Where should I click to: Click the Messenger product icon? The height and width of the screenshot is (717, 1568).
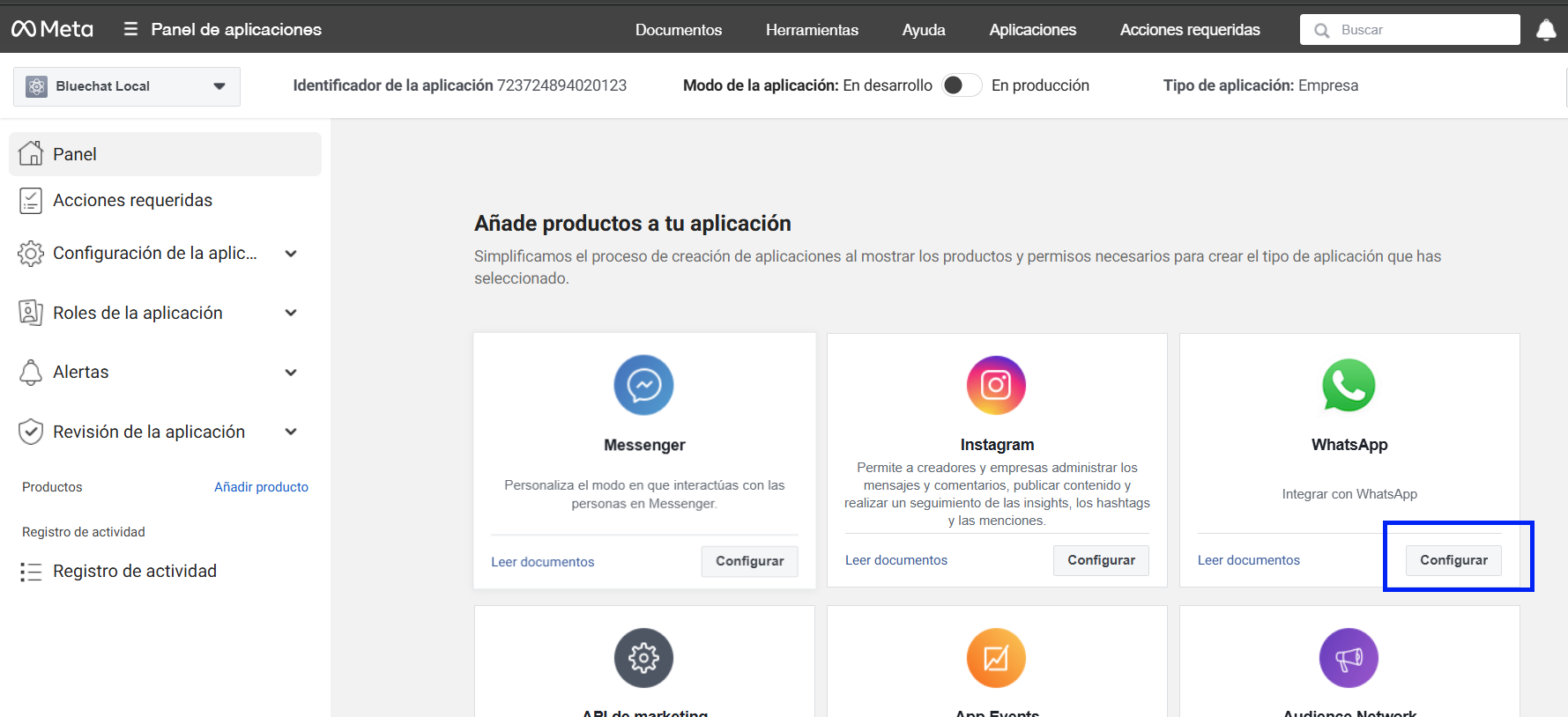(643, 385)
